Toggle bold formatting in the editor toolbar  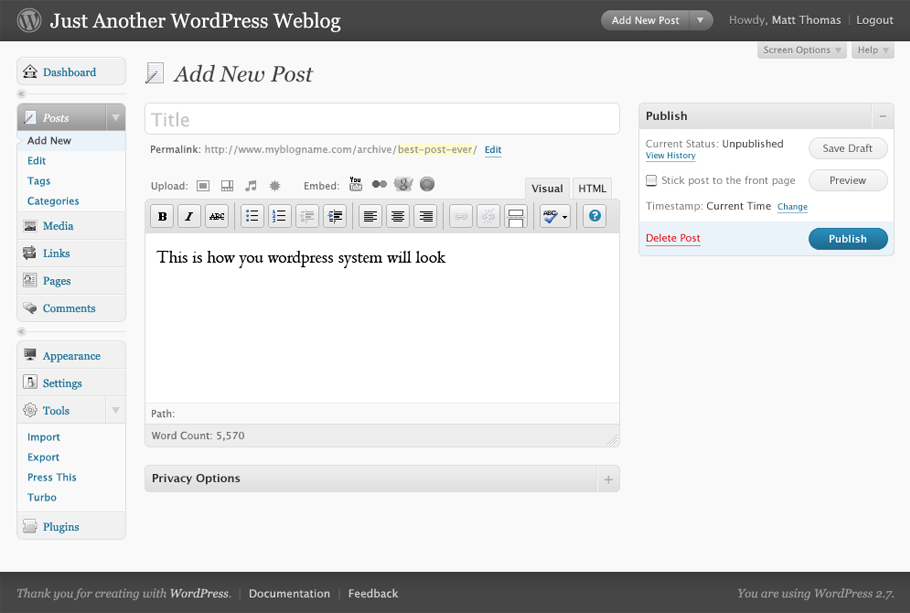point(162,217)
